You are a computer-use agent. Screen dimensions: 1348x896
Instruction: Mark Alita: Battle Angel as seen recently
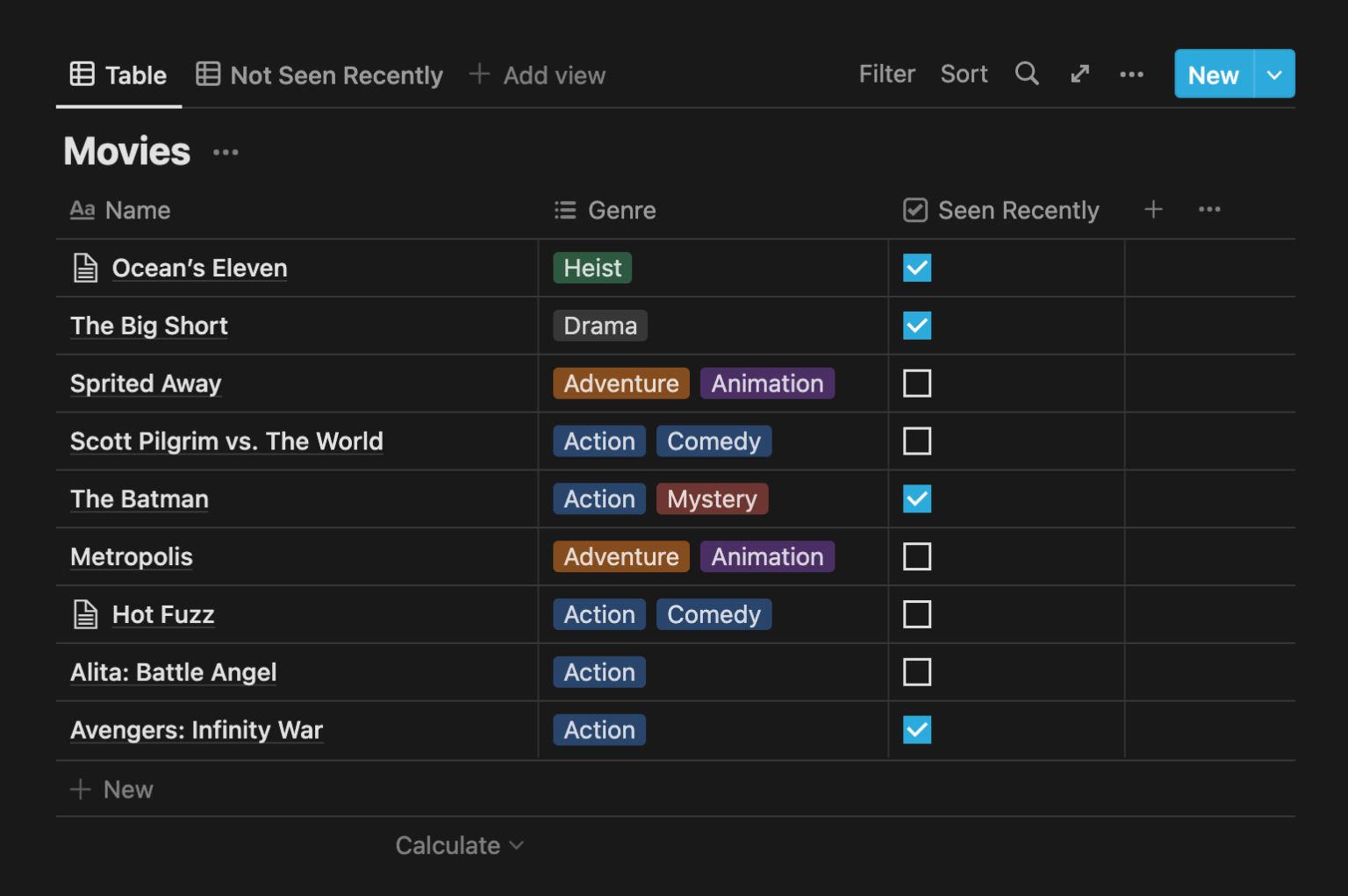pos(916,672)
